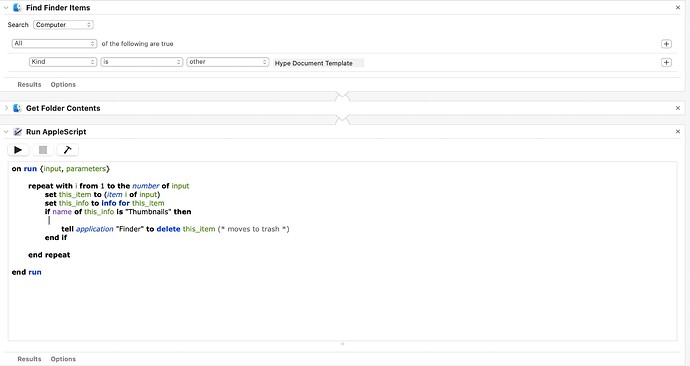
Task: Collapse the Find Finder Items action
Action: tap(6, 7)
